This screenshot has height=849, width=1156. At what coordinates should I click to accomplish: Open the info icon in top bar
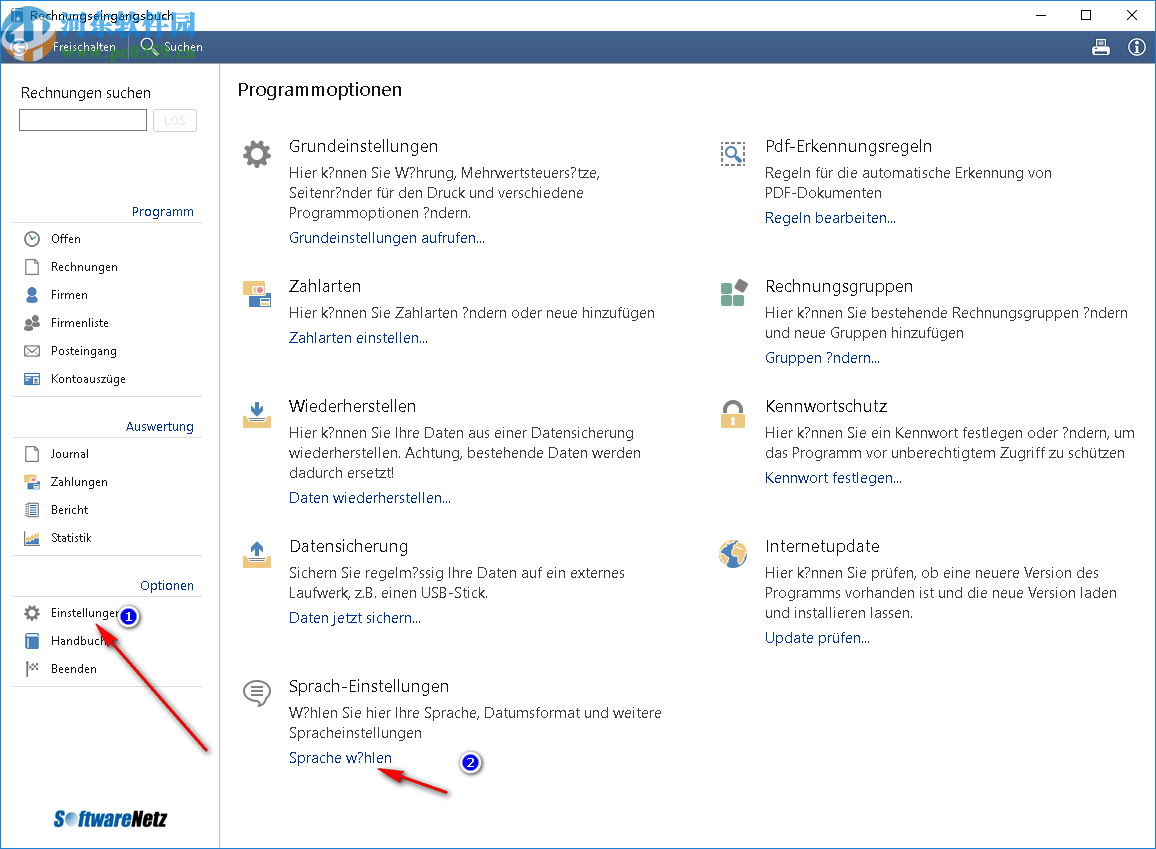[x=1137, y=47]
